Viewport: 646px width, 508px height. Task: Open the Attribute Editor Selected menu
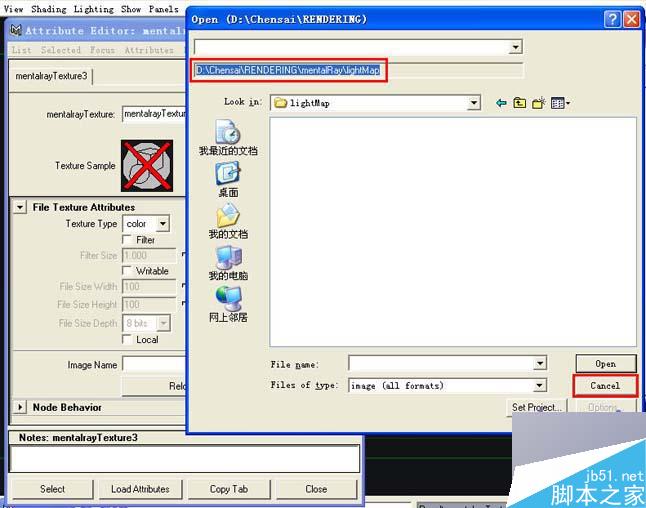[61, 50]
